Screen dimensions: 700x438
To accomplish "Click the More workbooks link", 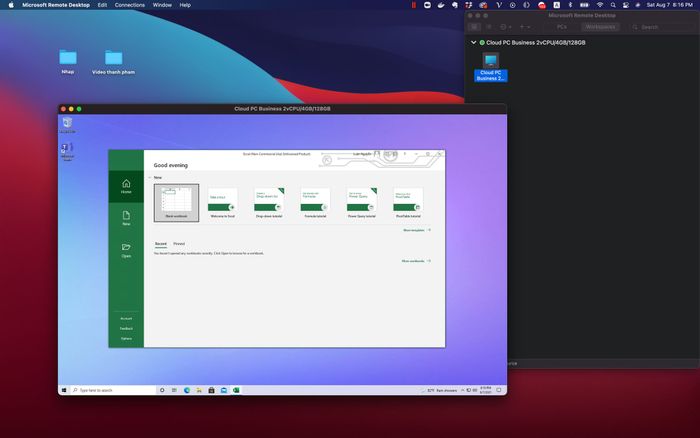I will 416,261.
